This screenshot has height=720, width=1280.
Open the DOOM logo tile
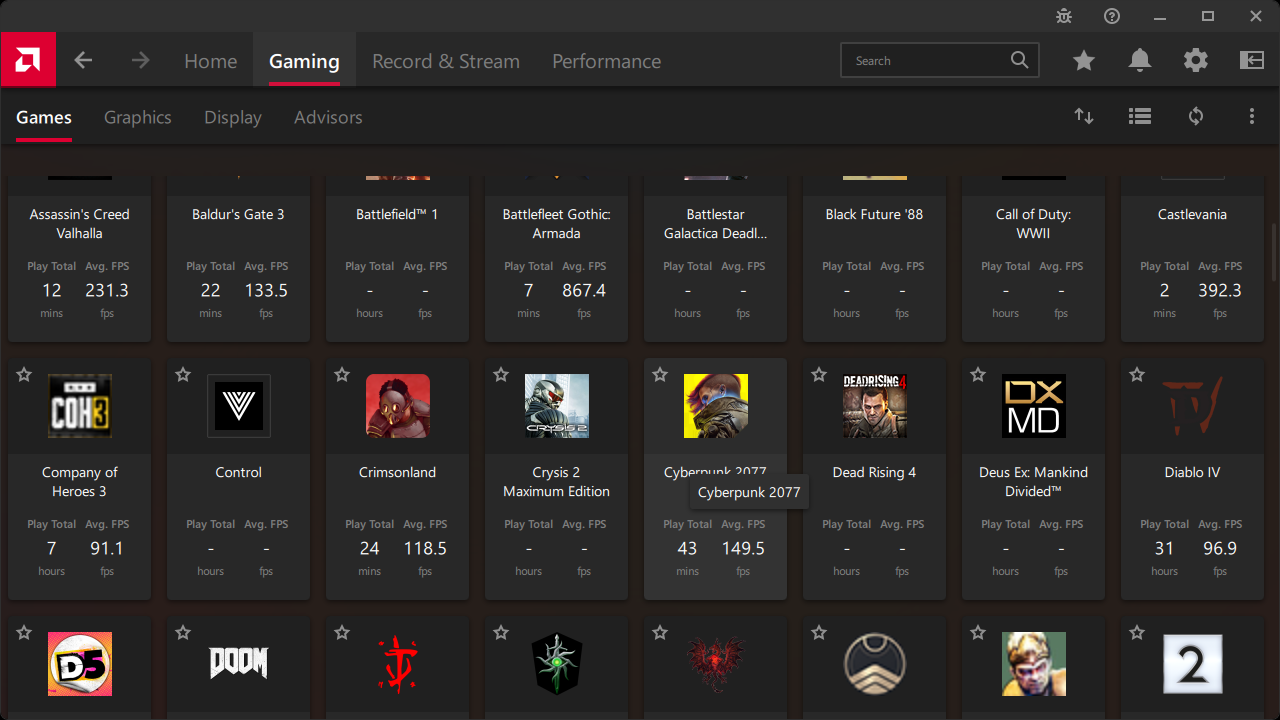coord(239,664)
